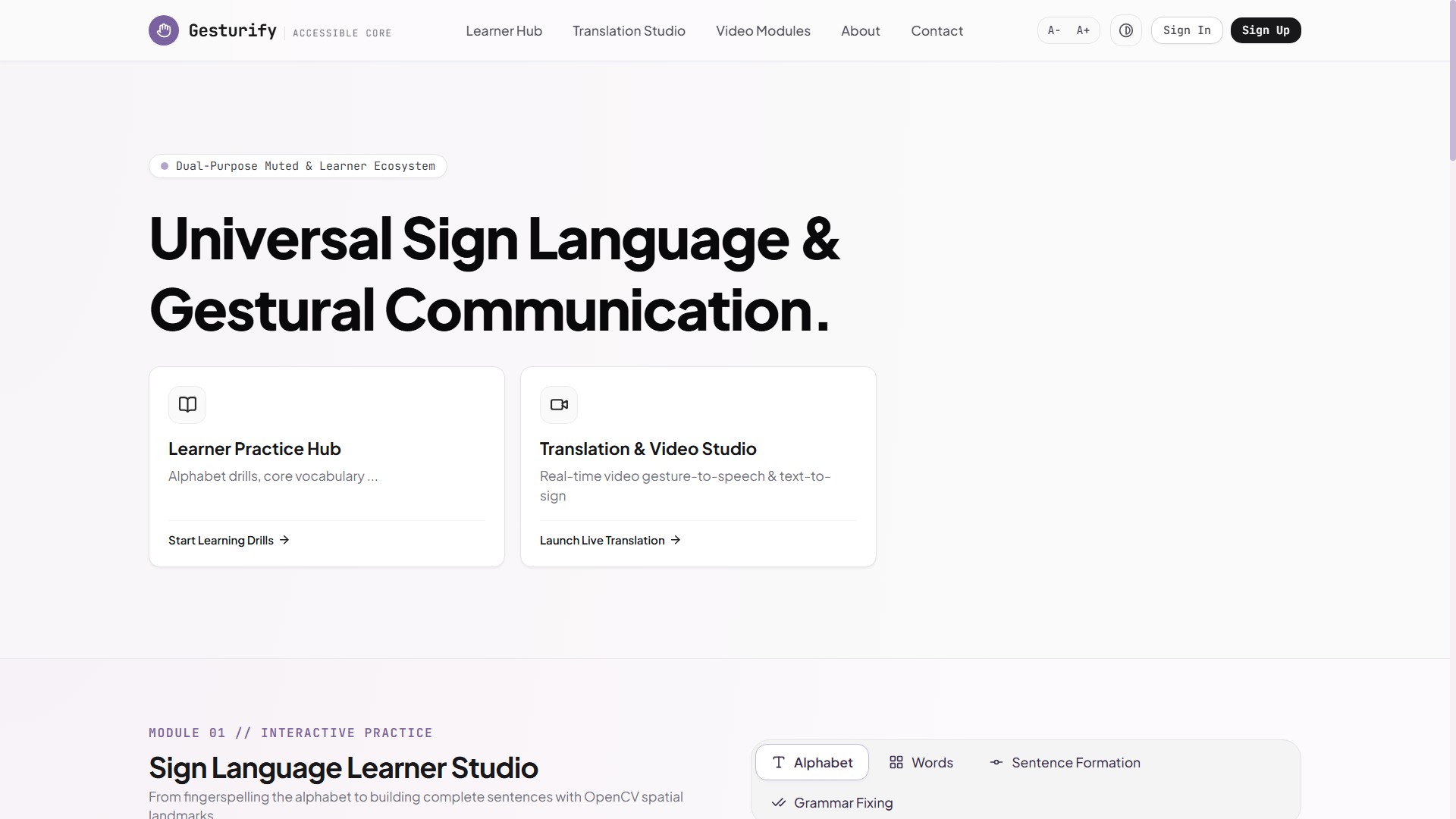Click the video camera icon on Translation card
The image size is (1456, 819).
pos(559,404)
